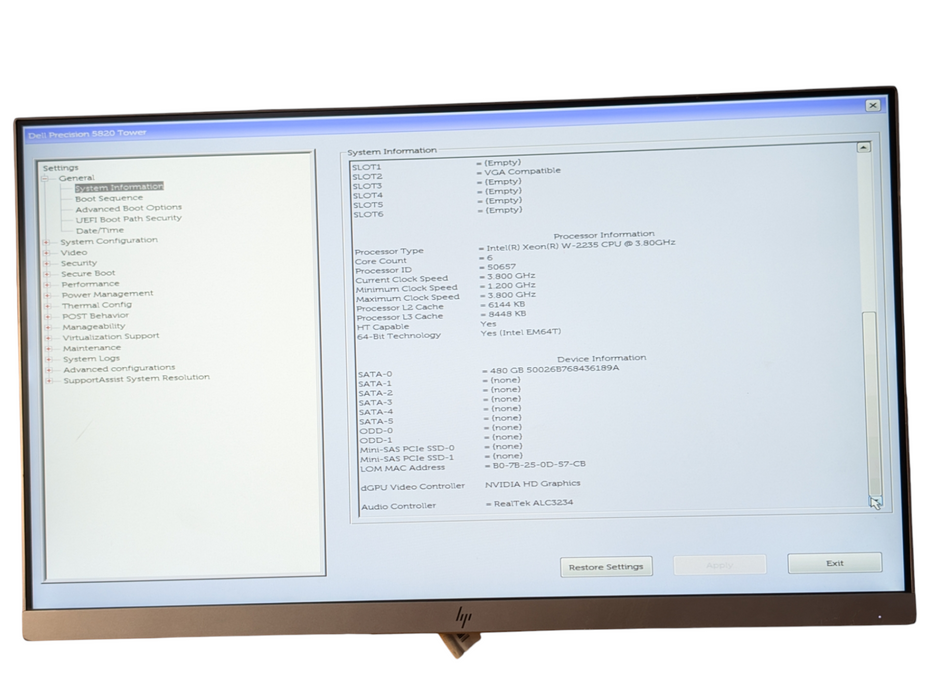Select the Thermal Config label
This screenshot has width=930, height=700.
coord(97,305)
